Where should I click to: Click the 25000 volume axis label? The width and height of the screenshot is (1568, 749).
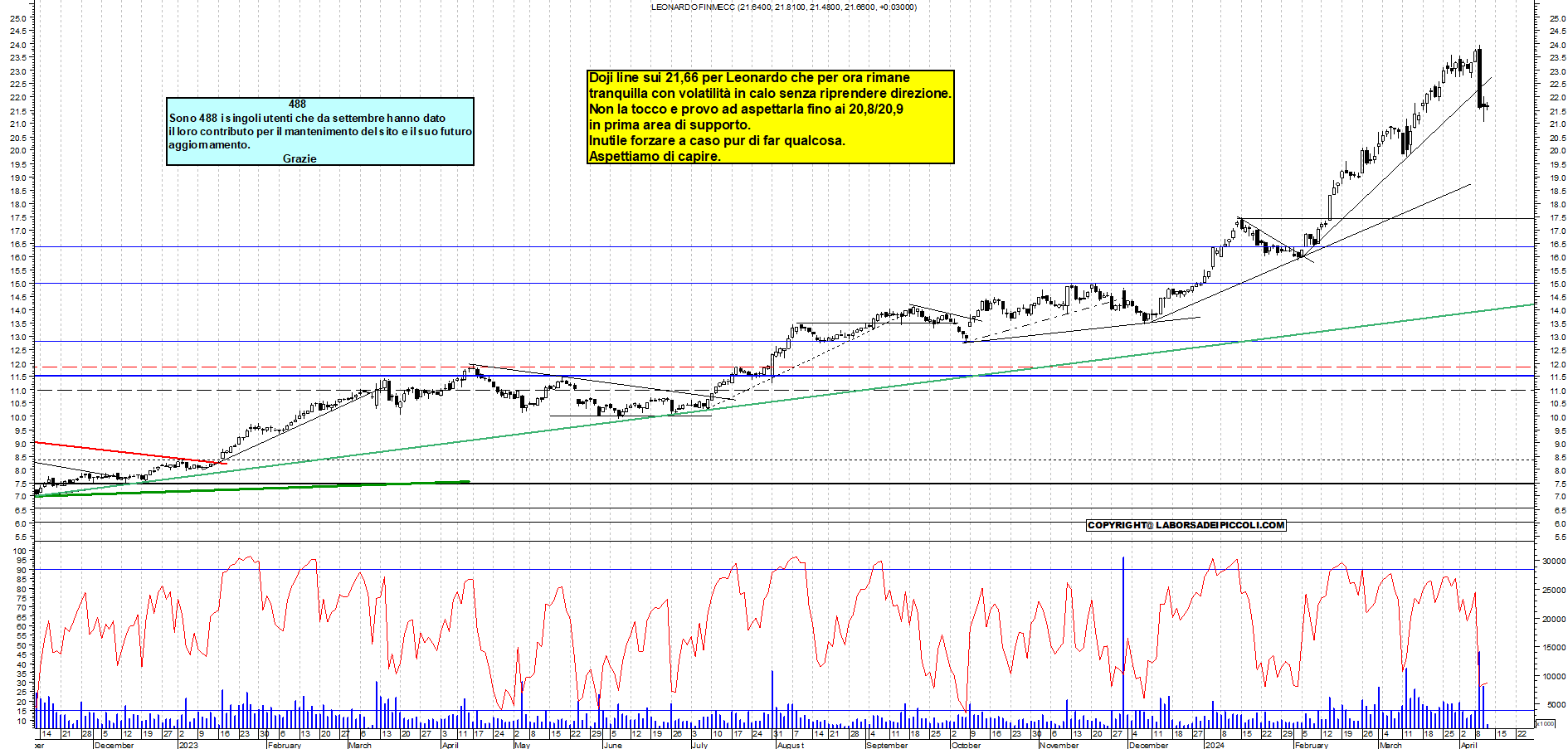click(x=1554, y=591)
